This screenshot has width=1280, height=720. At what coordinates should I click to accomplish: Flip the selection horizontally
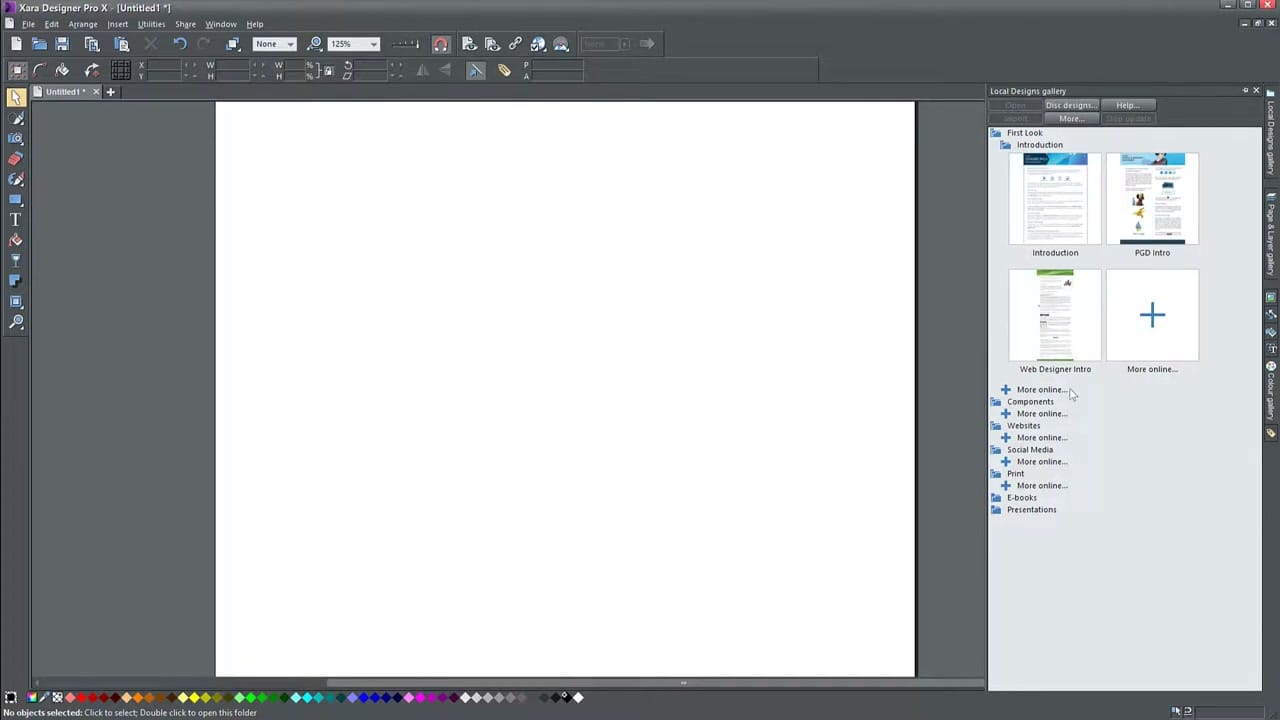pos(423,70)
